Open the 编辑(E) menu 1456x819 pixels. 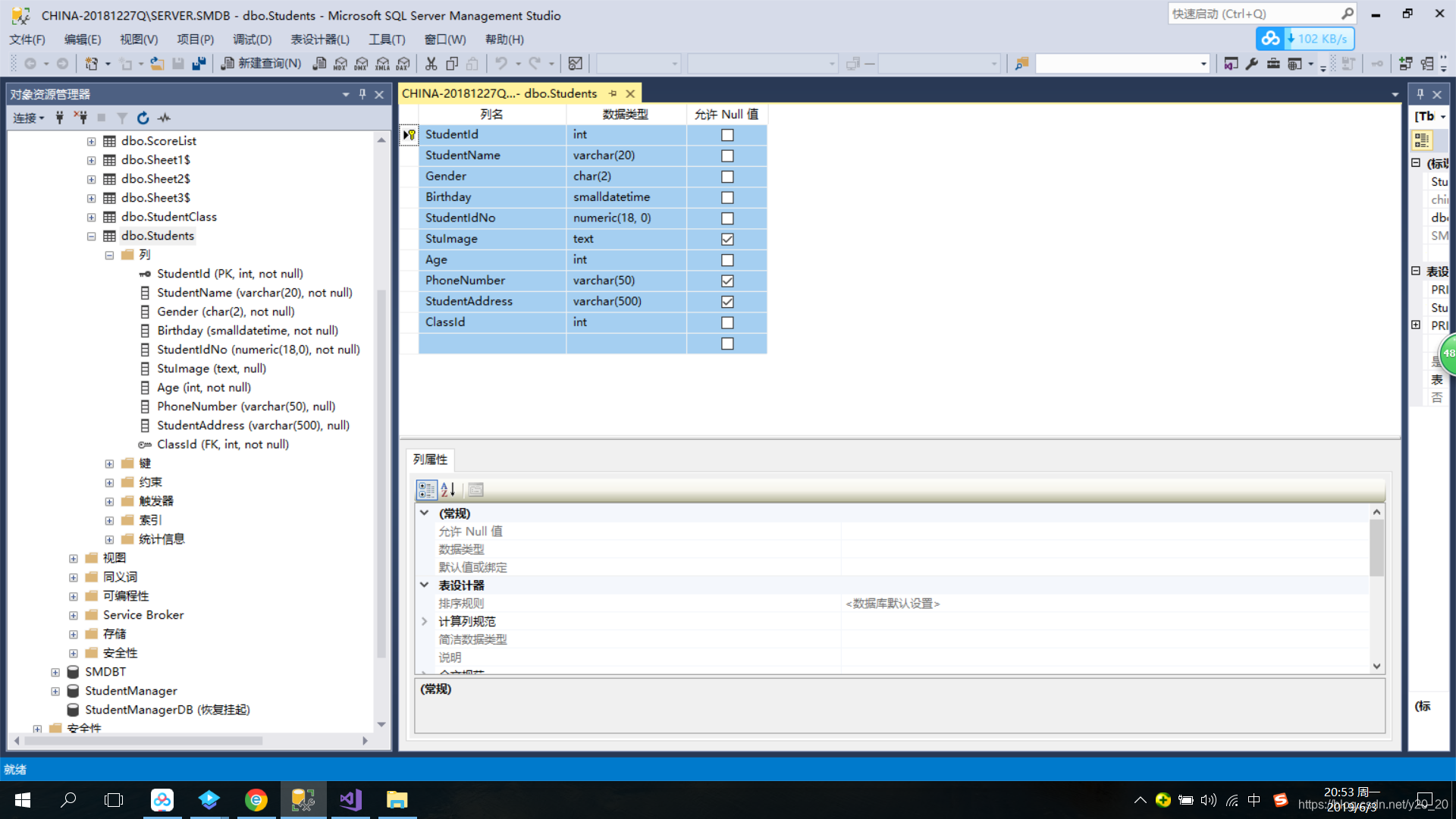[82, 39]
